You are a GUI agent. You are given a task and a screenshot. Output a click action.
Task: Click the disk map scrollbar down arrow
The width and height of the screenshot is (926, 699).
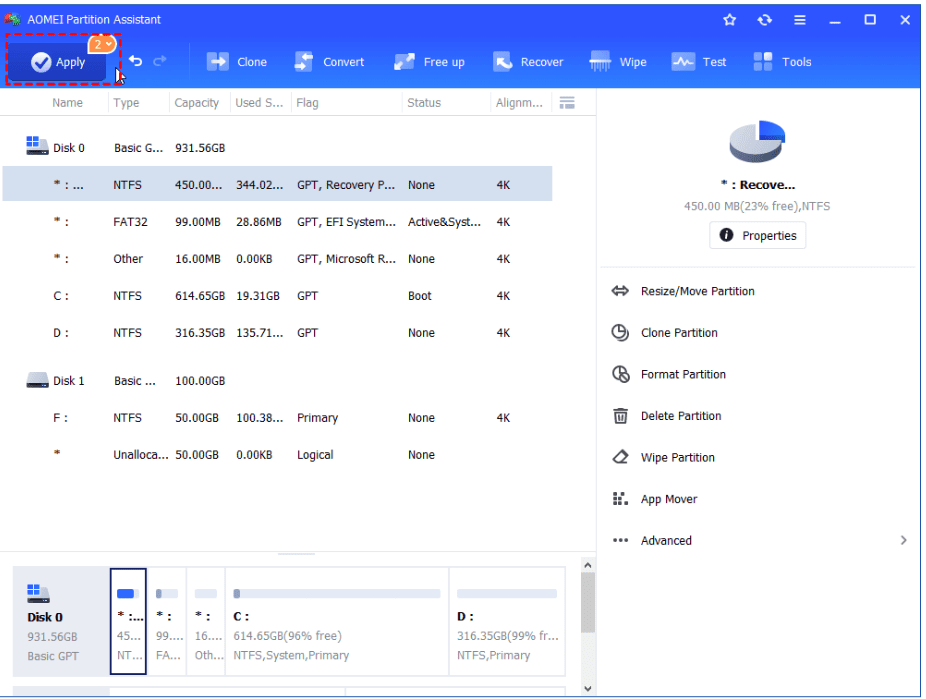588,688
